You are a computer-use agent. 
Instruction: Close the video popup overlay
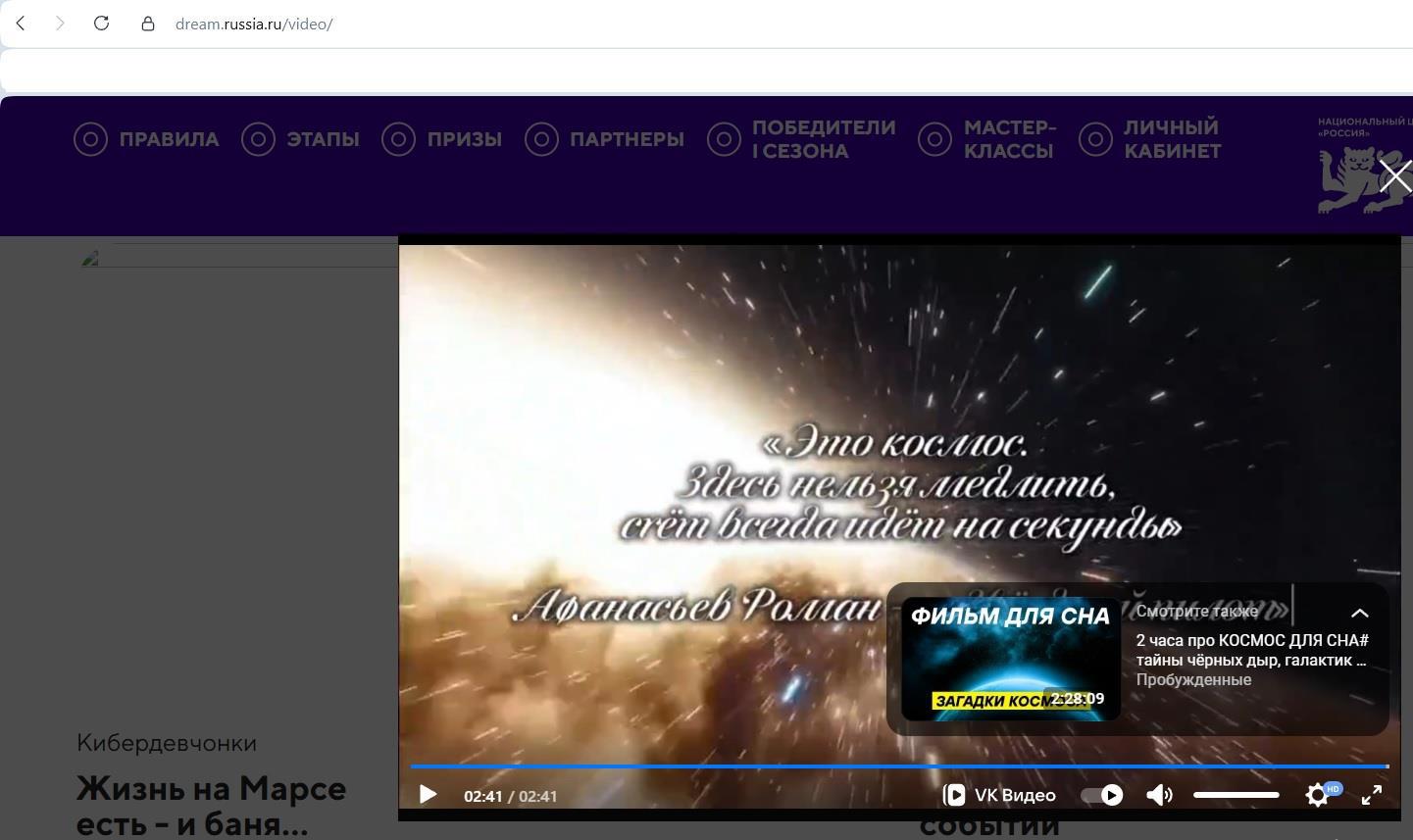point(1395,176)
